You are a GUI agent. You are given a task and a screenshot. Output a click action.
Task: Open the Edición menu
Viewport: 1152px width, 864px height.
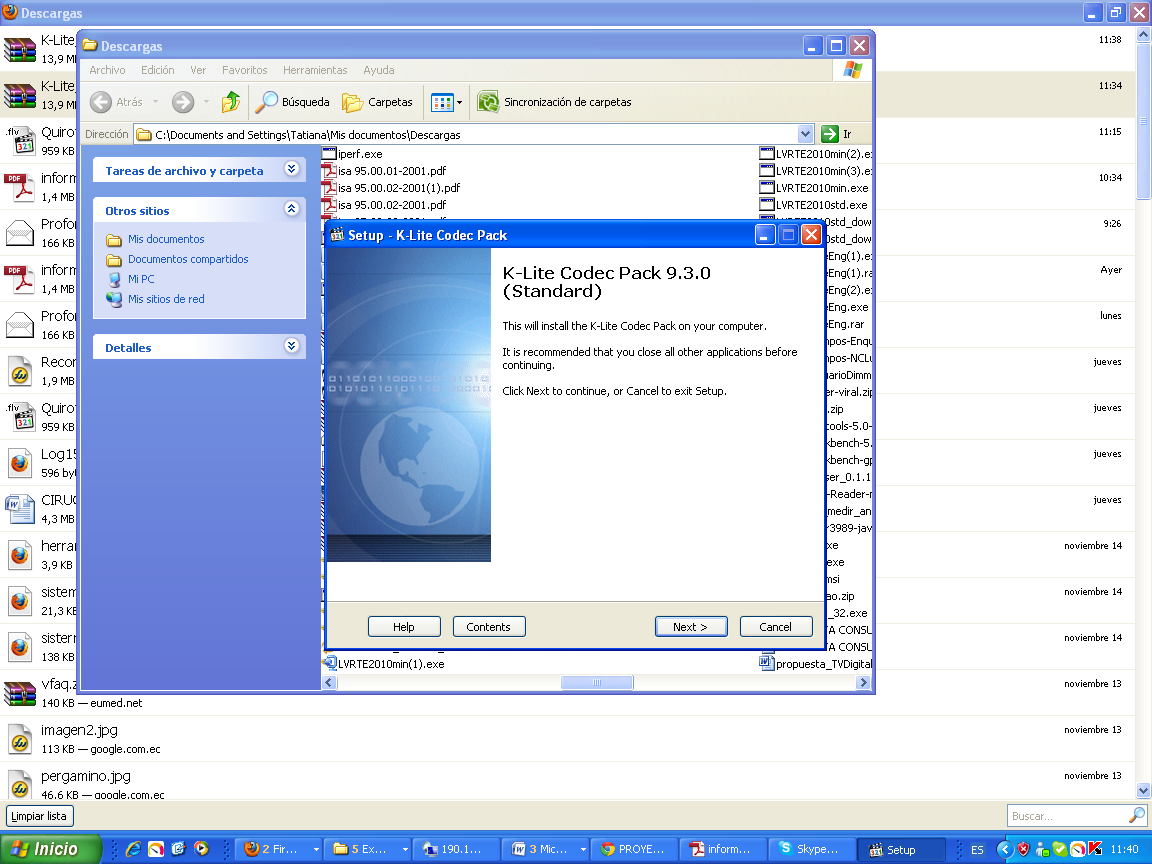157,70
